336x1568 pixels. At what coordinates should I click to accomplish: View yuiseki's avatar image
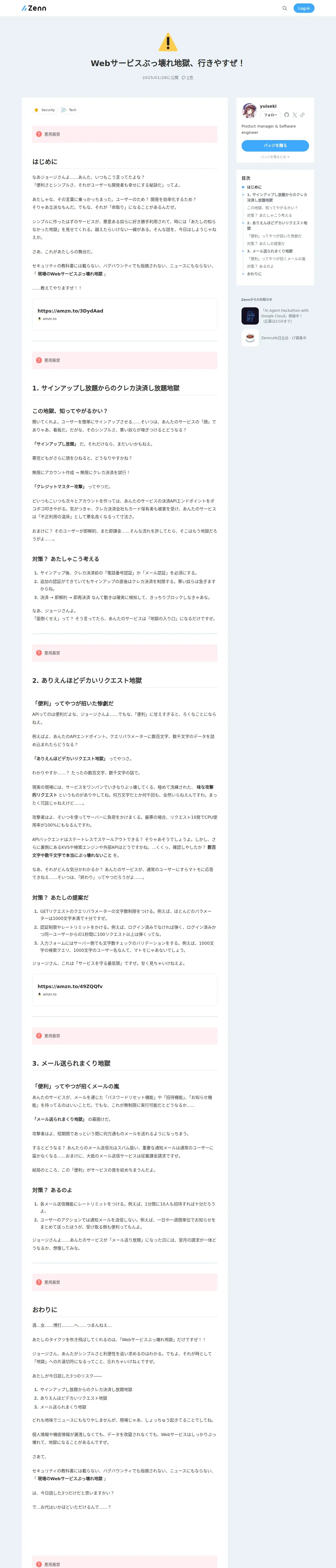click(249, 111)
